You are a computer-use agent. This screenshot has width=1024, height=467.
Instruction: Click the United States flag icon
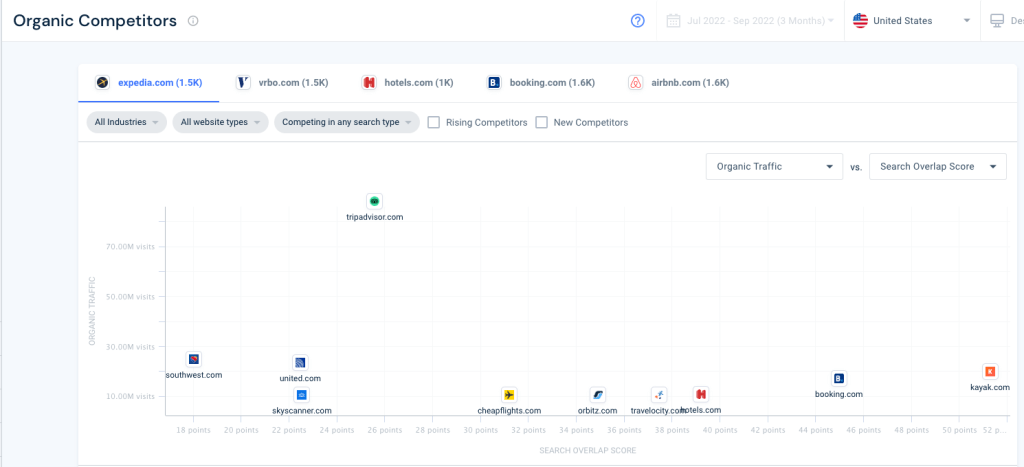[x=860, y=21]
